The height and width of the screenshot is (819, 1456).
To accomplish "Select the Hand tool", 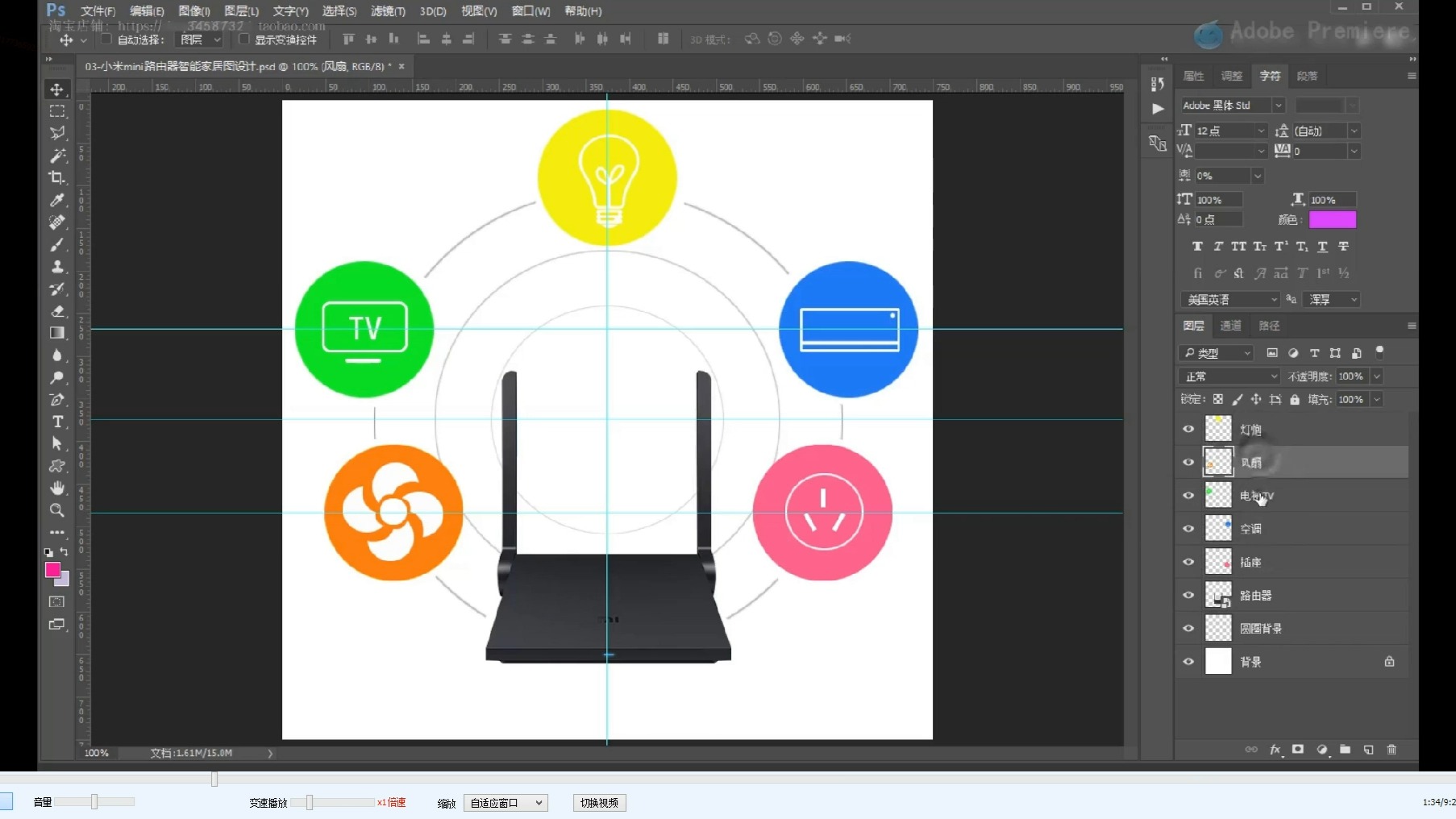I will (56, 488).
